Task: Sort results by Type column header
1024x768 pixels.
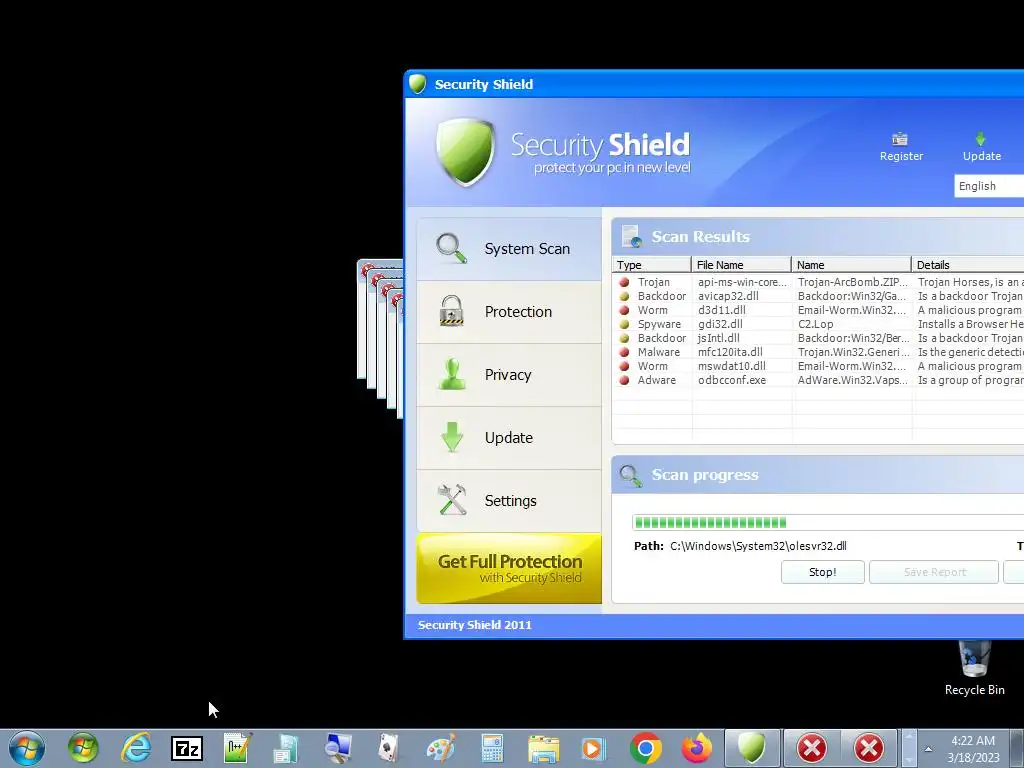Action: (x=651, y=264)
